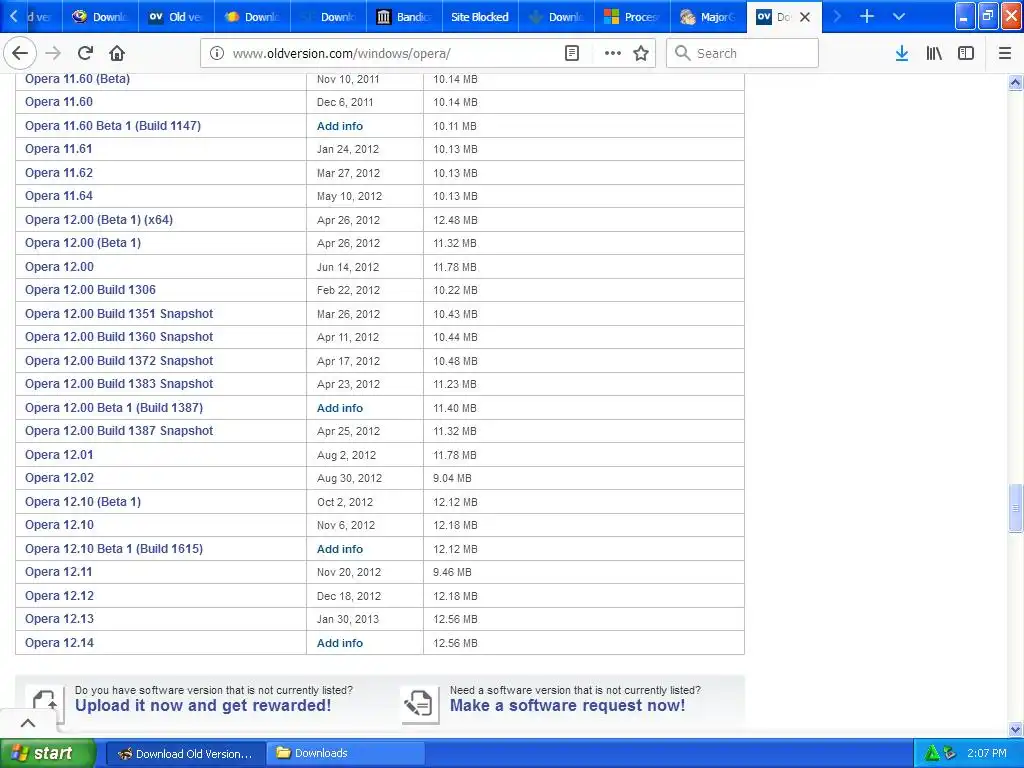
Task: Click the scroll-to-top chevron button
Action: [28, 723]
